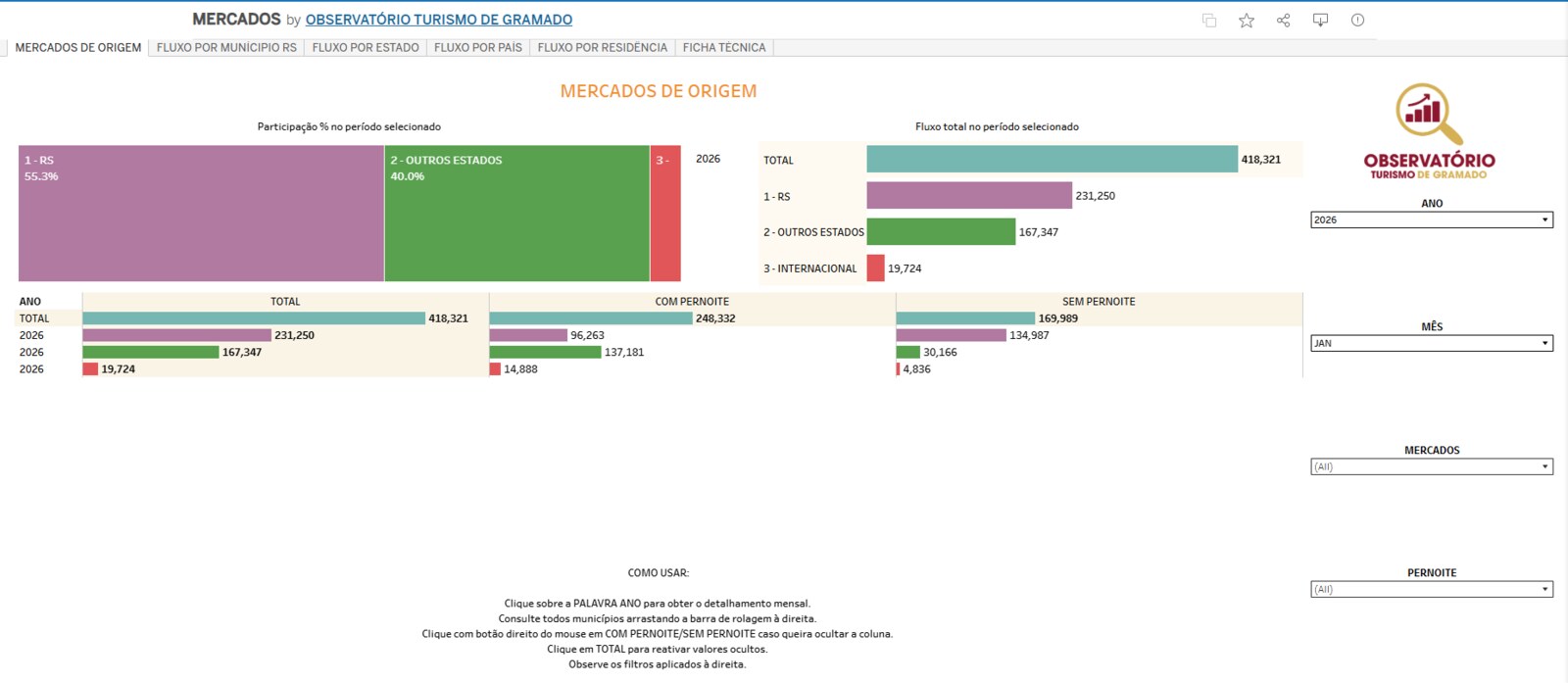The image size is (1568, 683).
Task: Click the TOTAL column header in table
Action: click(285, 302)
